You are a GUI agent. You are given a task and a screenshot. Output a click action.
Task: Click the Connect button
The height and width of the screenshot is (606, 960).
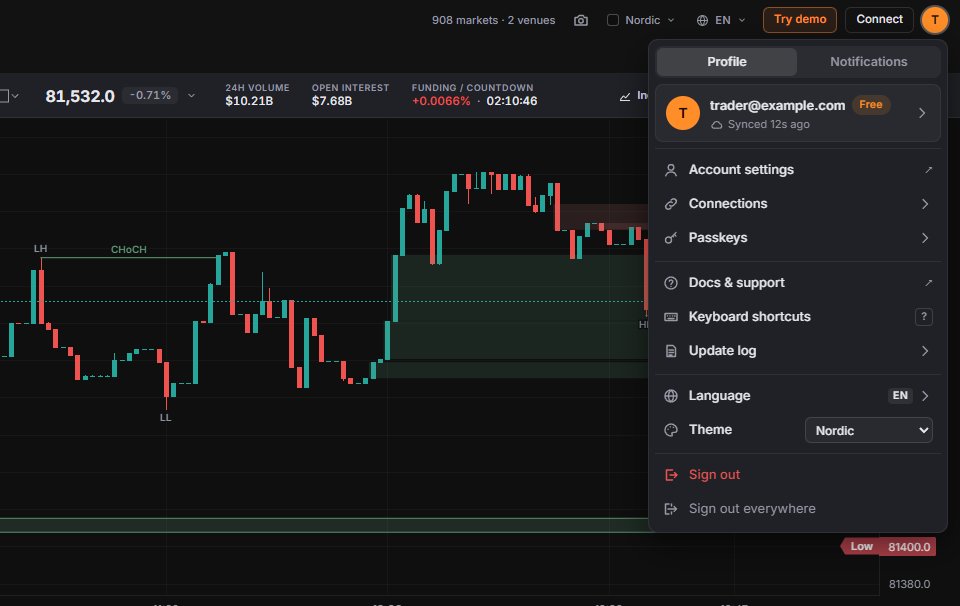[879, 20]
